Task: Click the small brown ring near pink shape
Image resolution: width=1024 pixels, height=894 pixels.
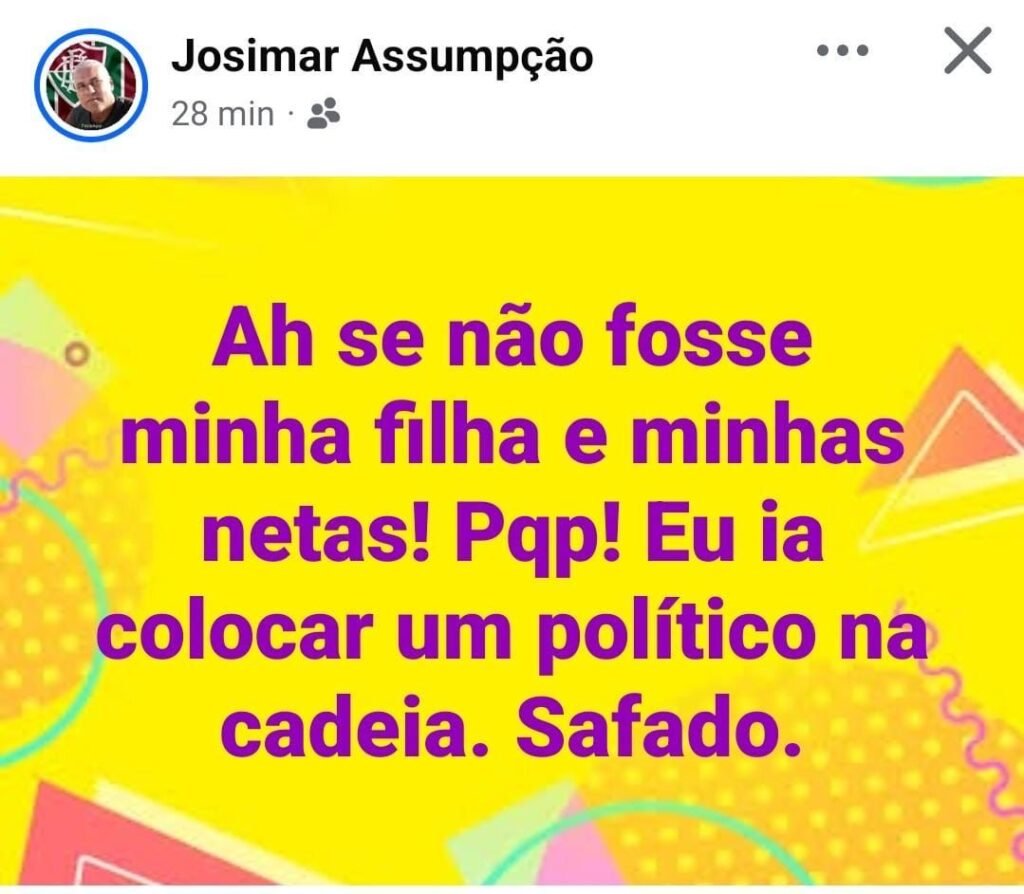Action: pyautogui.click(x=76, y=355)
